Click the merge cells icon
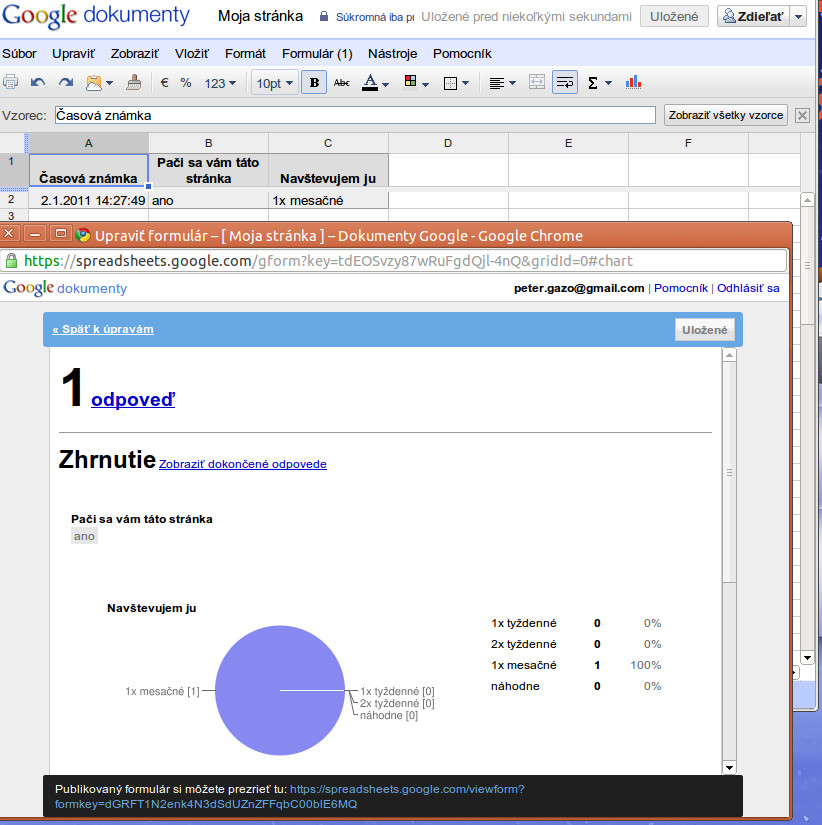The image size is (822, 825). [537, 83]
